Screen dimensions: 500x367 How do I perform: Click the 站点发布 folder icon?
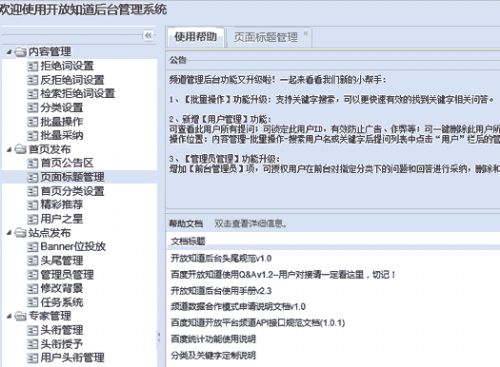(21, 233)
